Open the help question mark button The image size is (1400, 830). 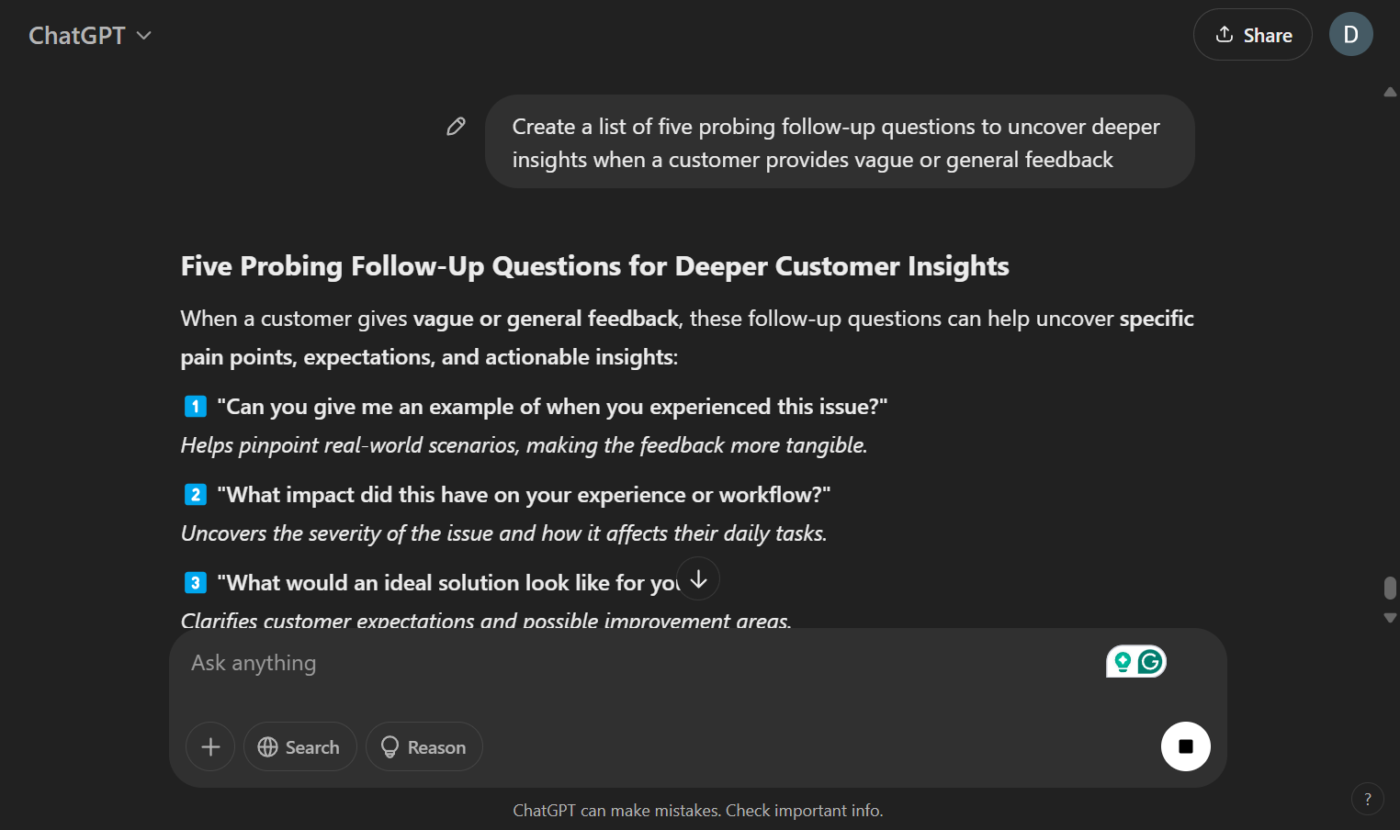tap(1367, 799)
